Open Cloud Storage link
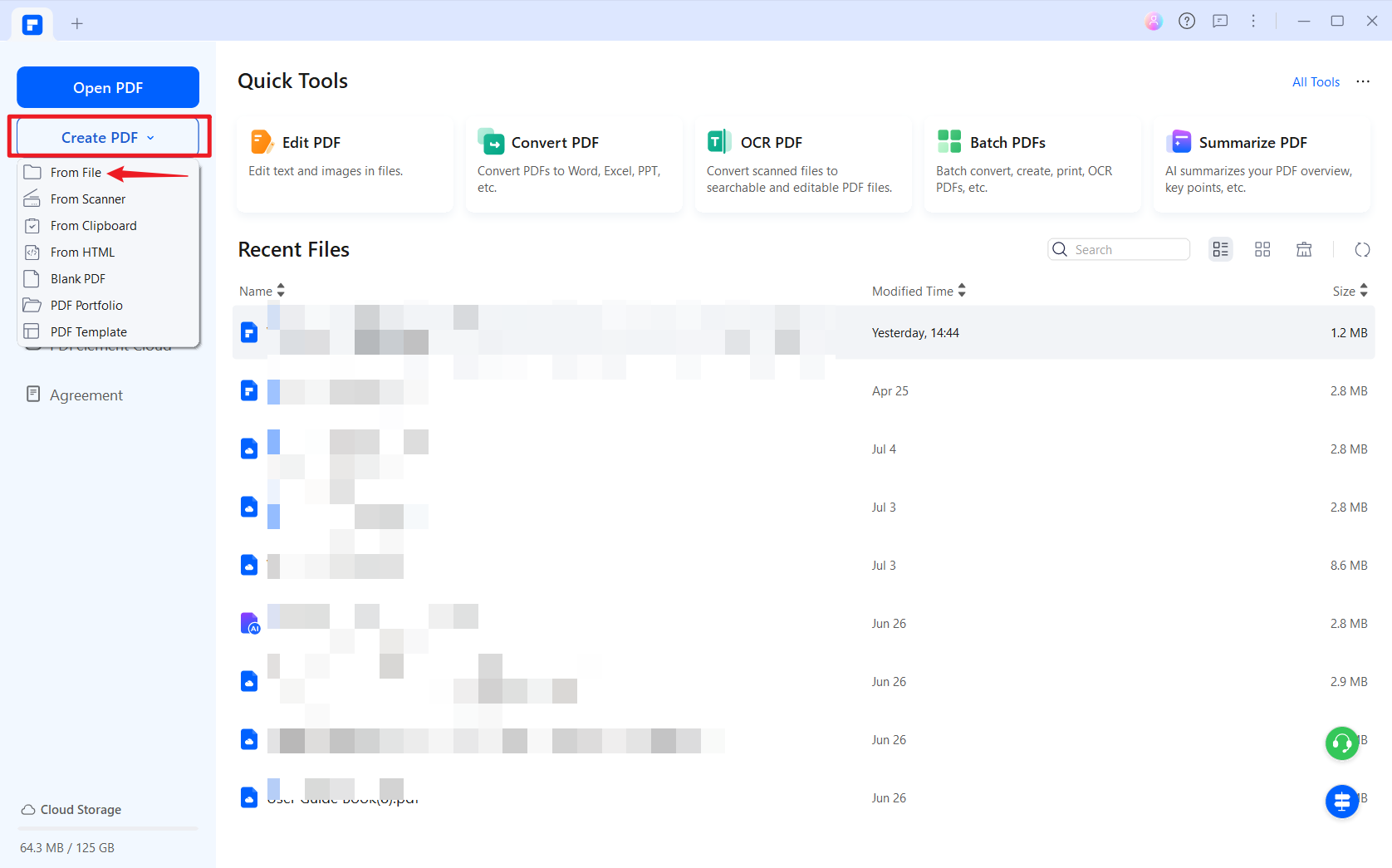Image resolution: width=1392 pixels, height=868 pixels. pos(71,809)
